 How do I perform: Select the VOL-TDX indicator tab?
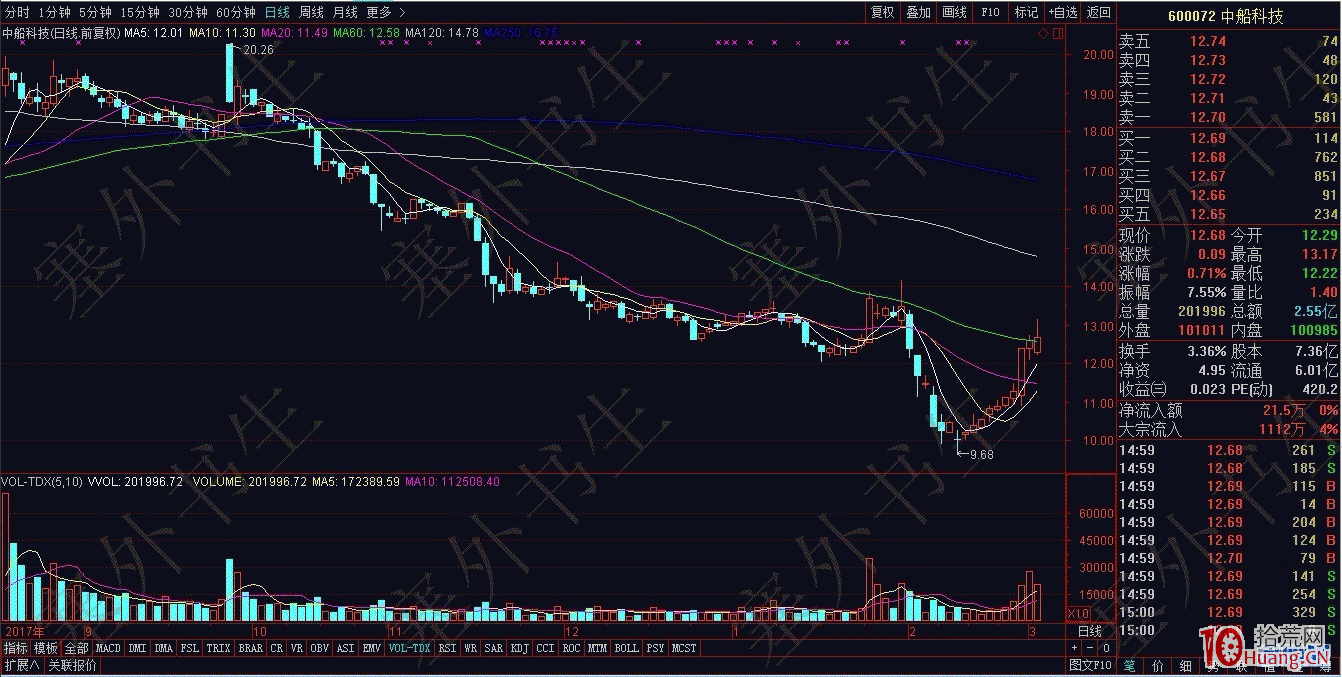click(x=410, y=648)
